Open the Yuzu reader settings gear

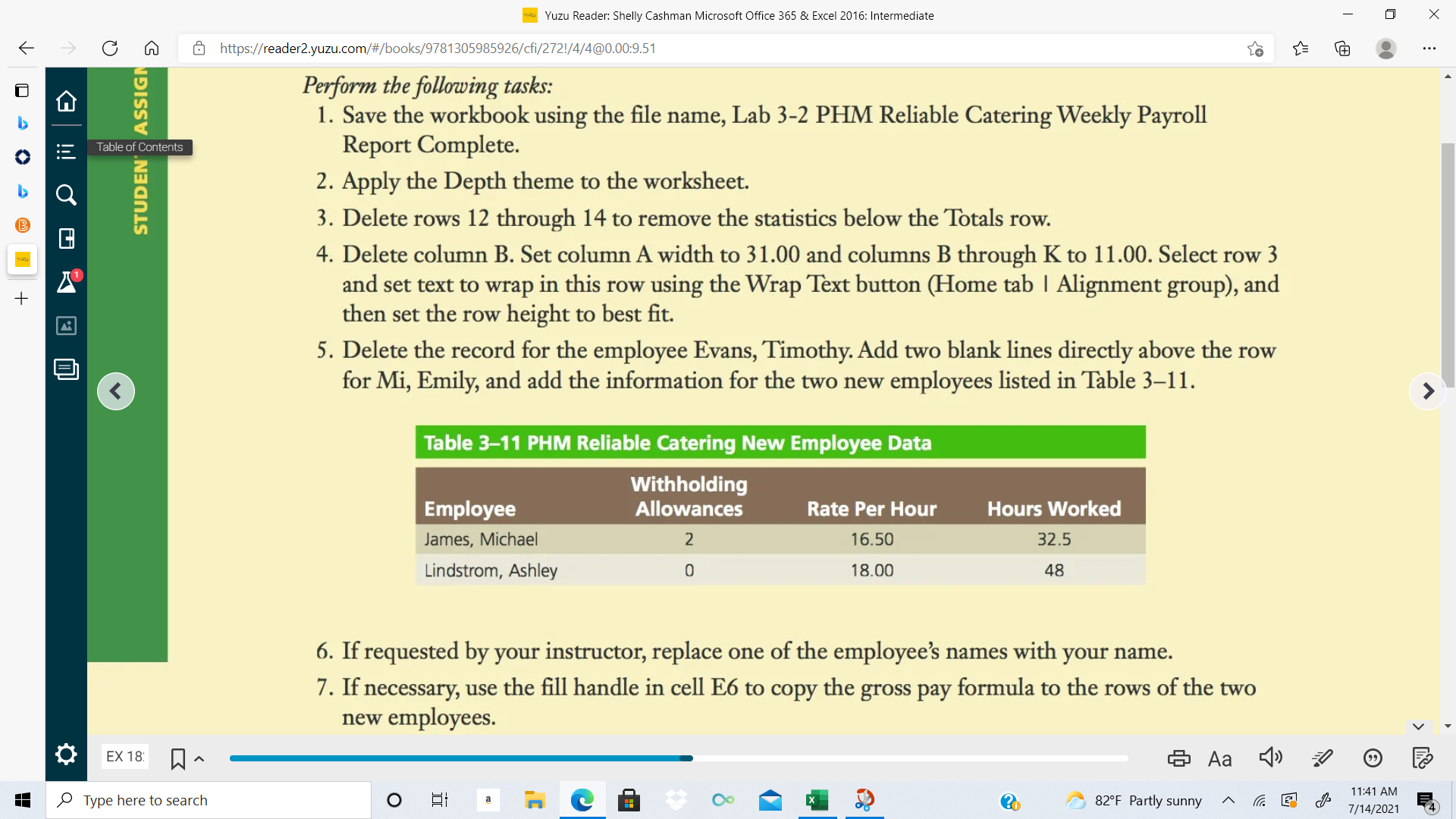click(x=66, y=755)
